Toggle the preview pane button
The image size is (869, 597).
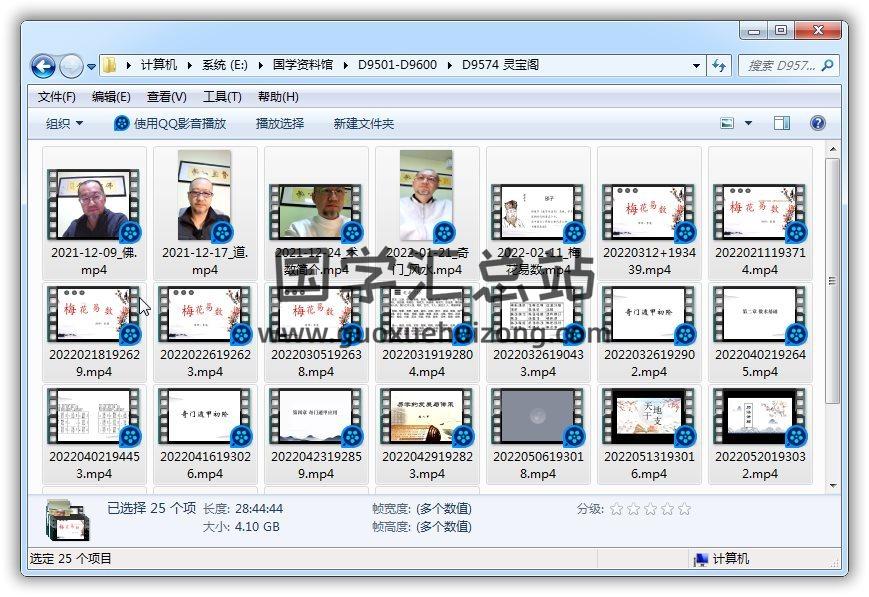click(782, 123)
